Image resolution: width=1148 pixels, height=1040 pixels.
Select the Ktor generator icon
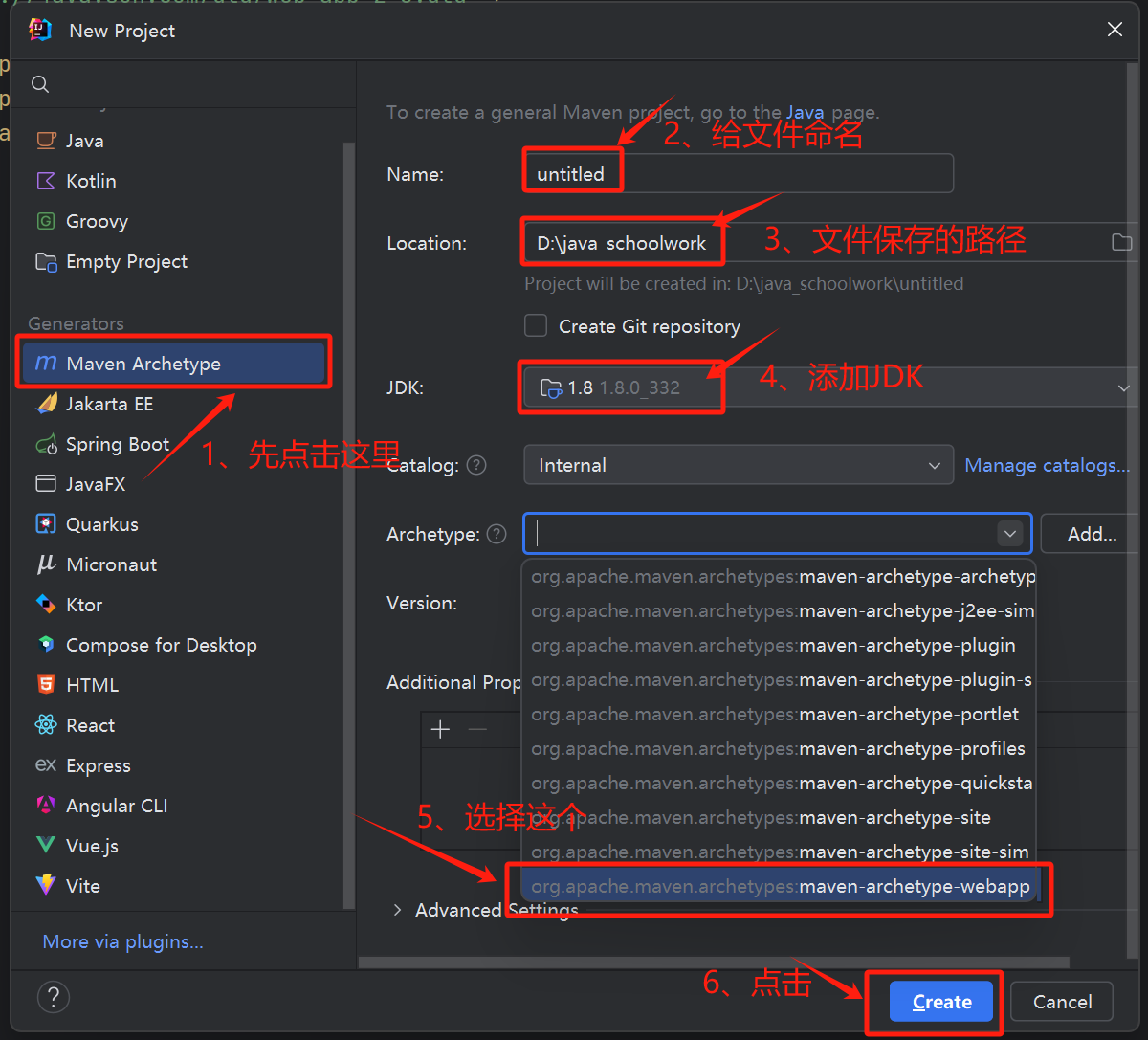coord(46,605)
